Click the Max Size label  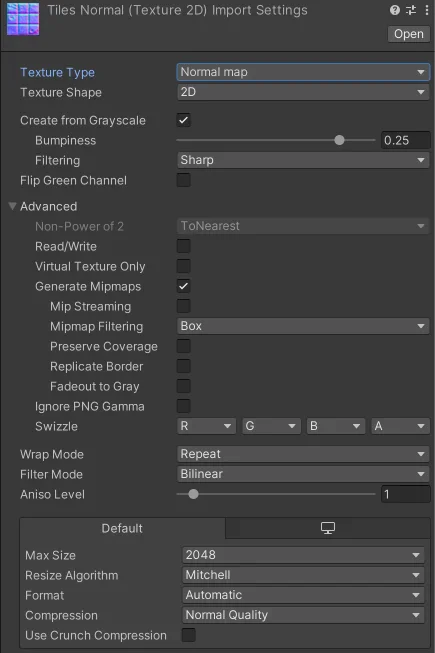(50, 556)
